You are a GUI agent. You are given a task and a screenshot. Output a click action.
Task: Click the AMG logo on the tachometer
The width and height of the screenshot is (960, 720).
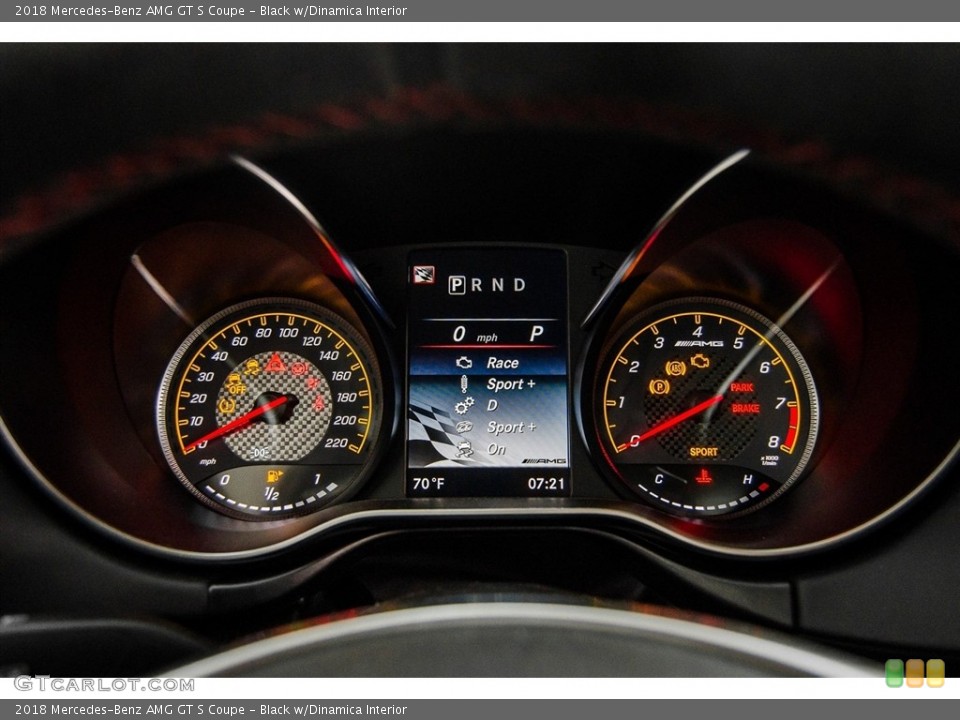click(699, 344)
